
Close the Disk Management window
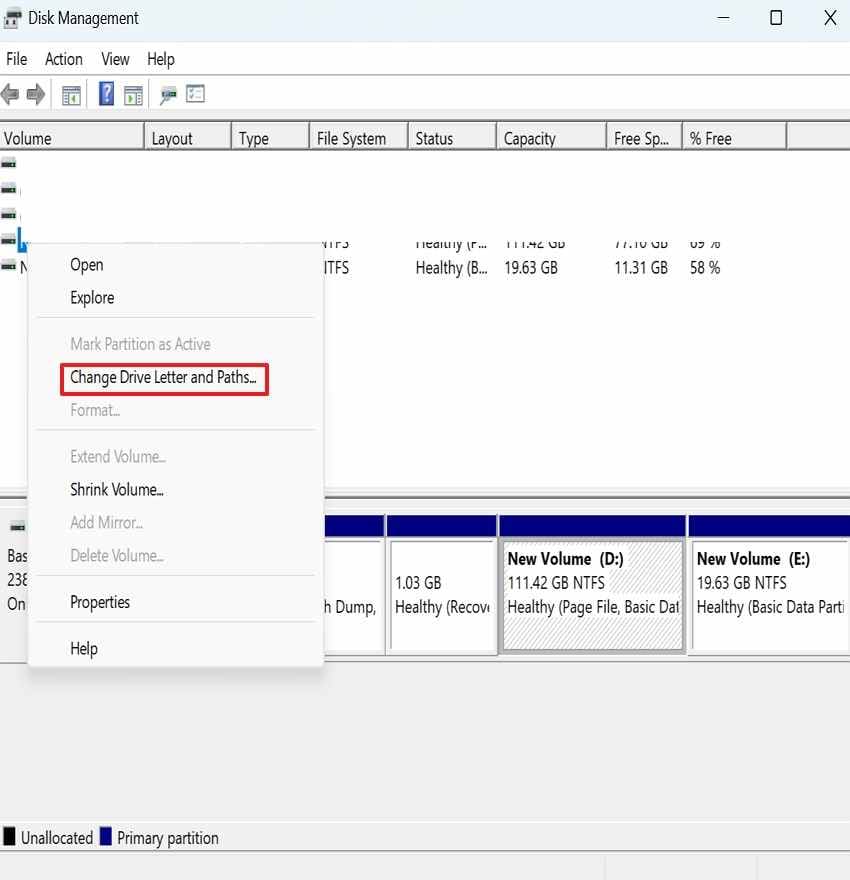(x=830, y=18)
